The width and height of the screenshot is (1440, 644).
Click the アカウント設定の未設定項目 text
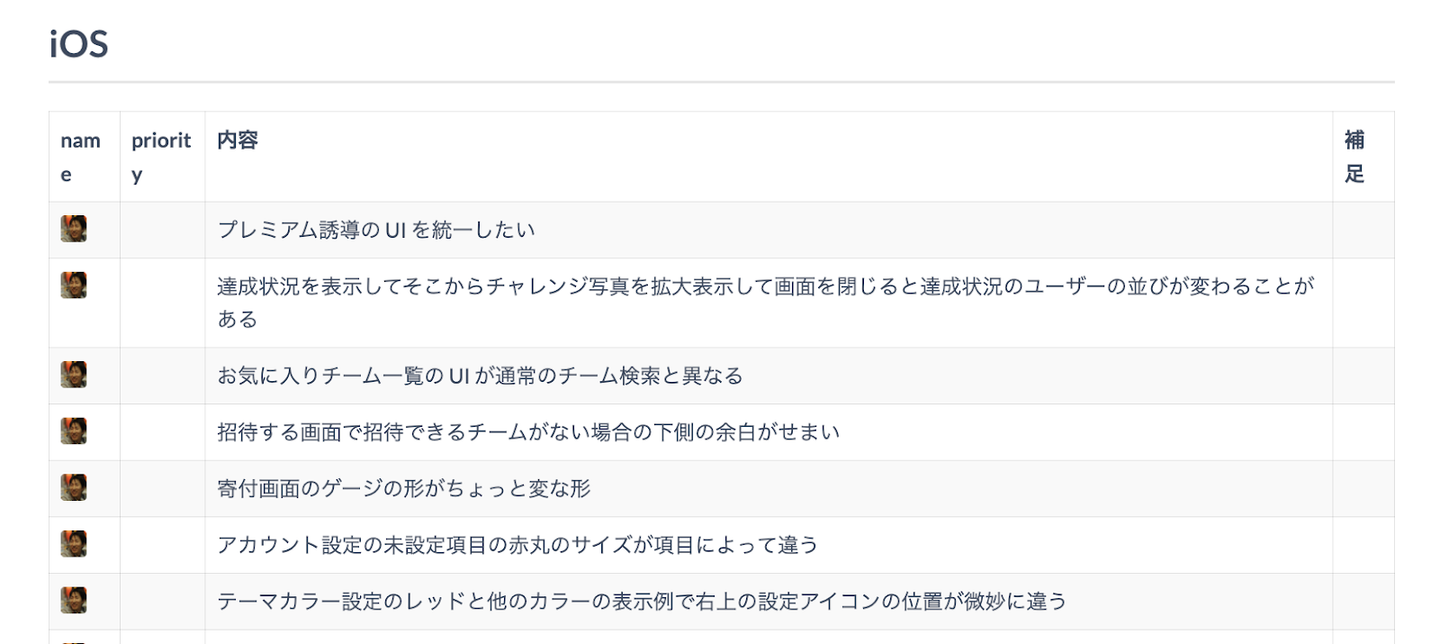[517, 545]
